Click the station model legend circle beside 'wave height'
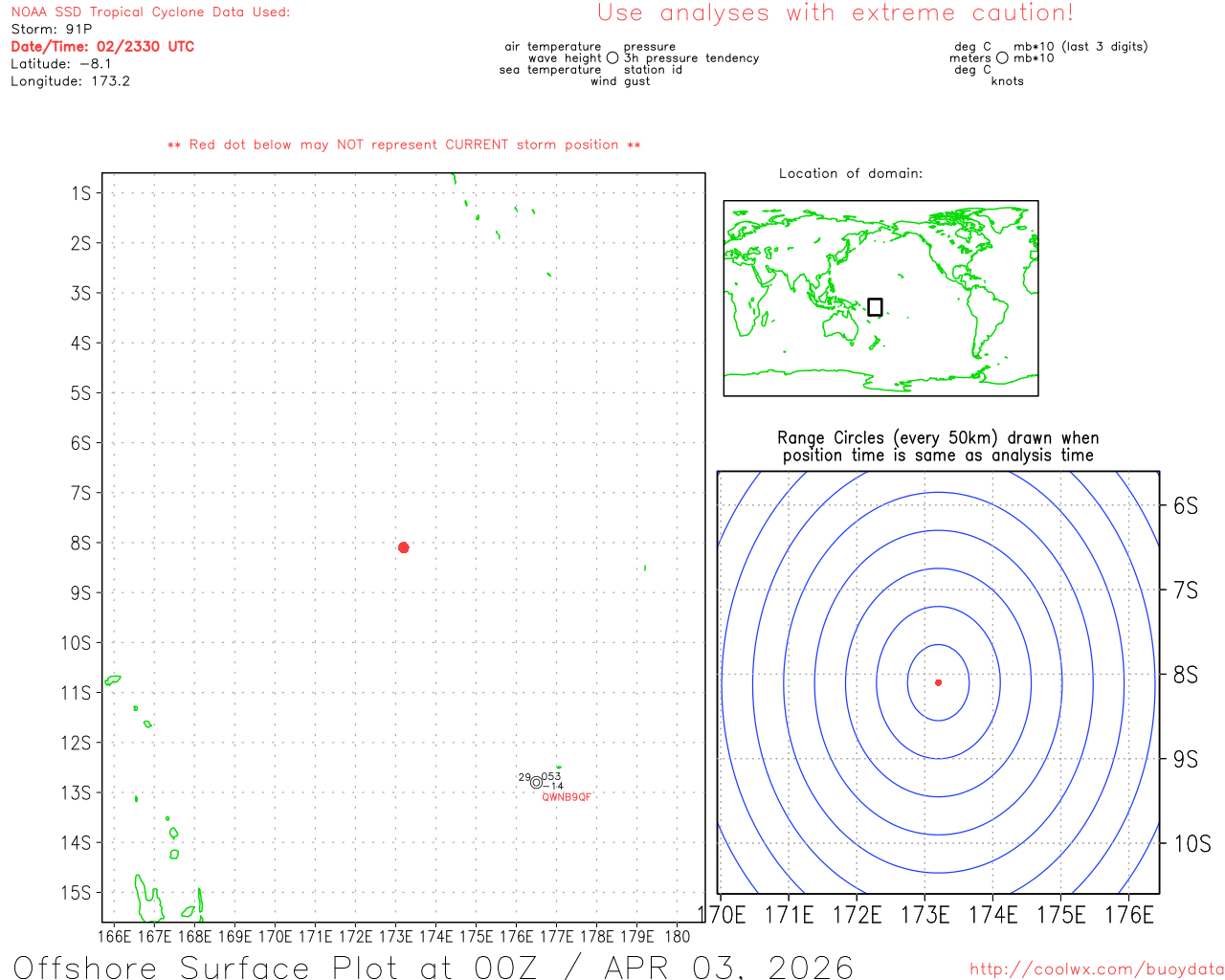This screenshot has width=1225, height=980. [612, 58]
